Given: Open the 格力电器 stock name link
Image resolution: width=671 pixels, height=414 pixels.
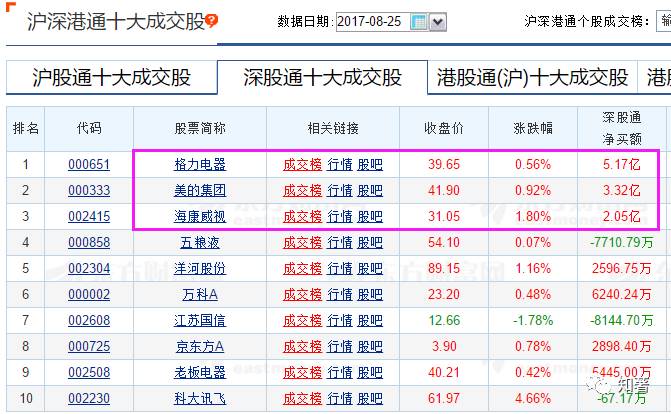Looking at the screenshot, I should point(200,164).
